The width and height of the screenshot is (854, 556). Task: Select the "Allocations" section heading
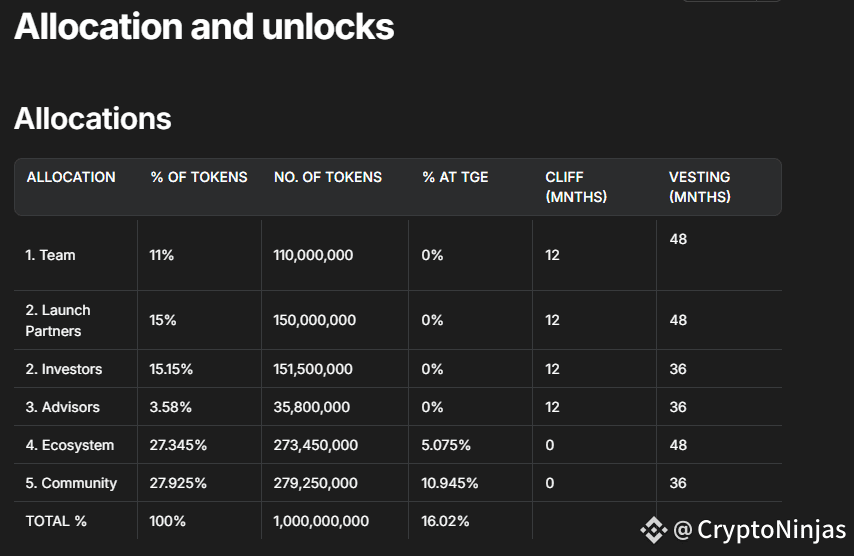click(x=93, y=119)
